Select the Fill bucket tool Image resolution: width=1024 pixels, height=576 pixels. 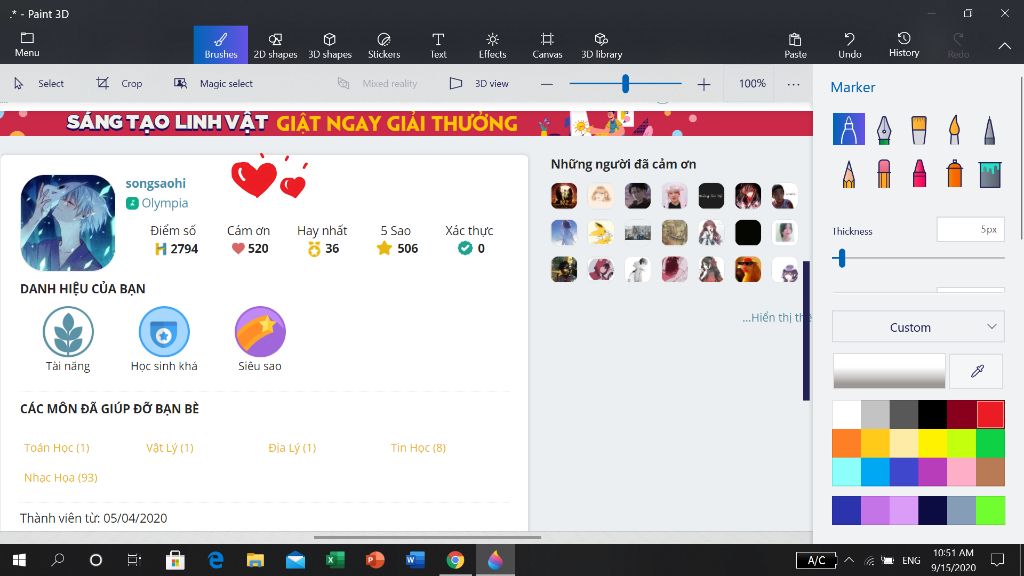(x=989, y=174)
